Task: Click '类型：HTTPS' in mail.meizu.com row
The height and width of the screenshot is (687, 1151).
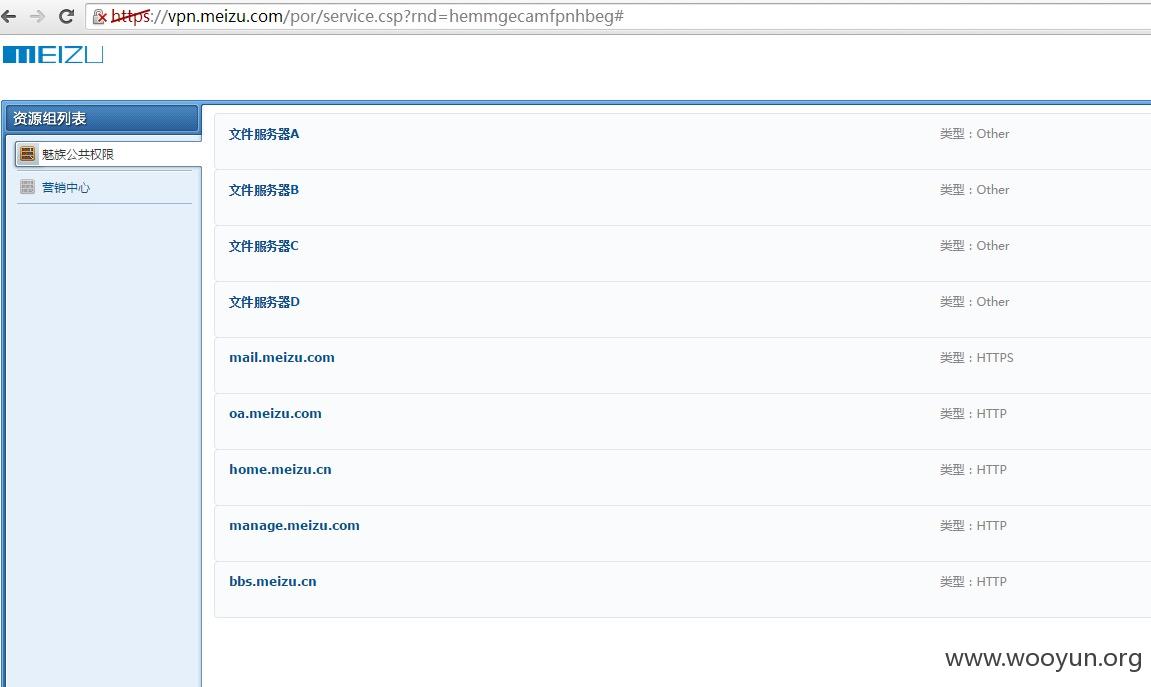Action: [977, 357]
